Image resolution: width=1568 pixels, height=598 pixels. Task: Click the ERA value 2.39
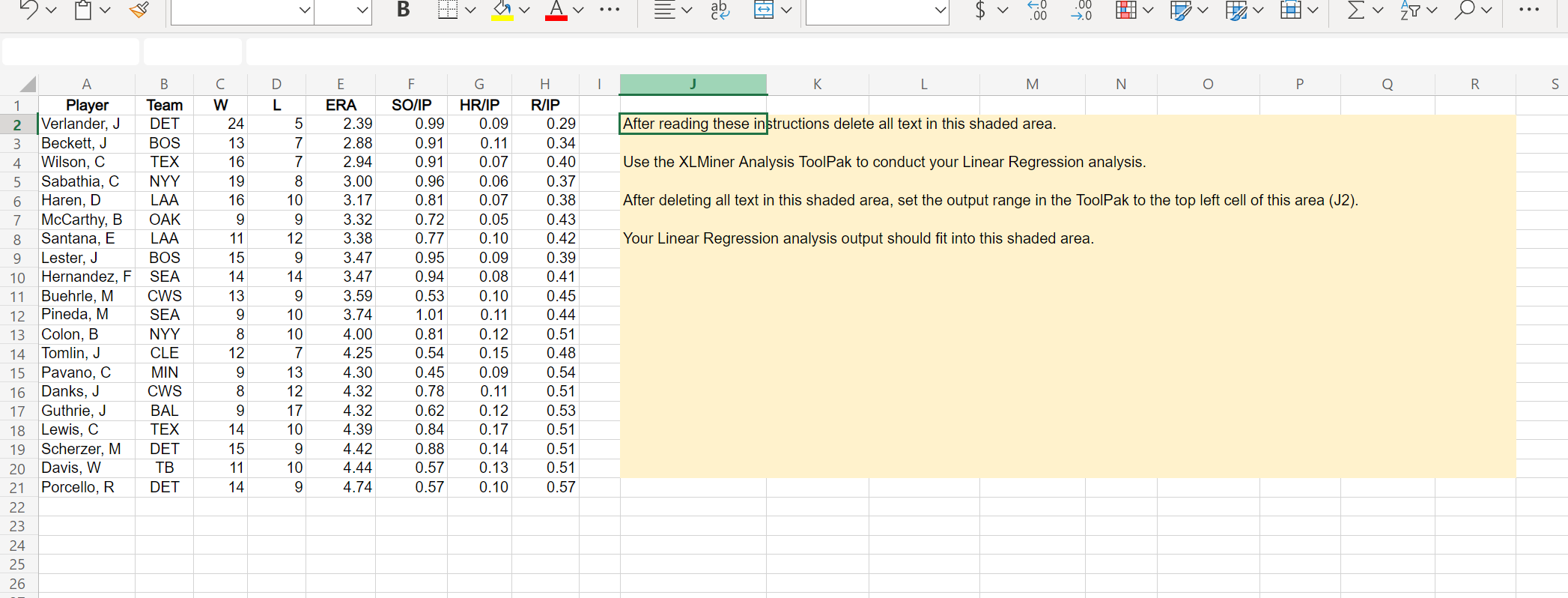341,124
